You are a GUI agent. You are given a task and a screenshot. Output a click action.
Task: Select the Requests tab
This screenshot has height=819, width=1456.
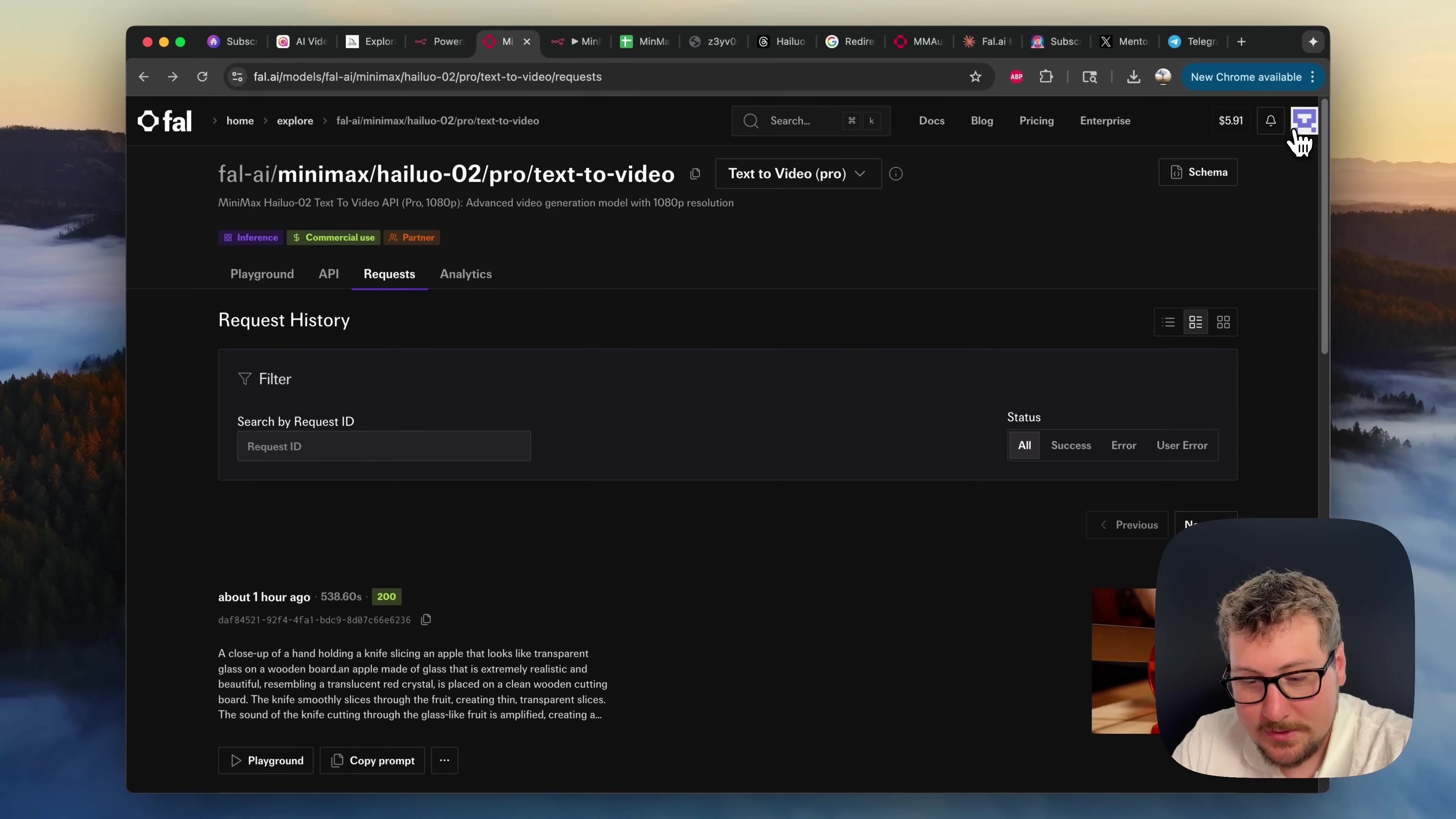pos(389,274)
